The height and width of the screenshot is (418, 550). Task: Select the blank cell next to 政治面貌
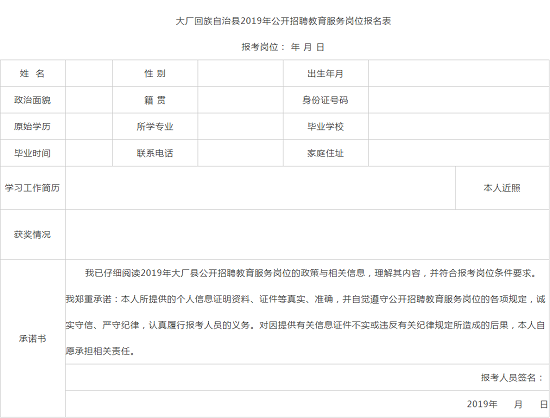(89, 100)
